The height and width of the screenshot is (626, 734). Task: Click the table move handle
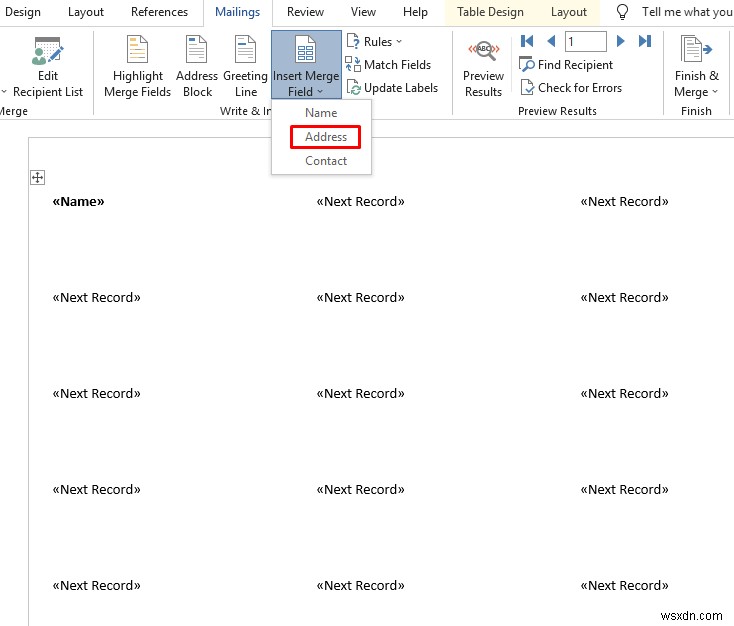point(37,177)
